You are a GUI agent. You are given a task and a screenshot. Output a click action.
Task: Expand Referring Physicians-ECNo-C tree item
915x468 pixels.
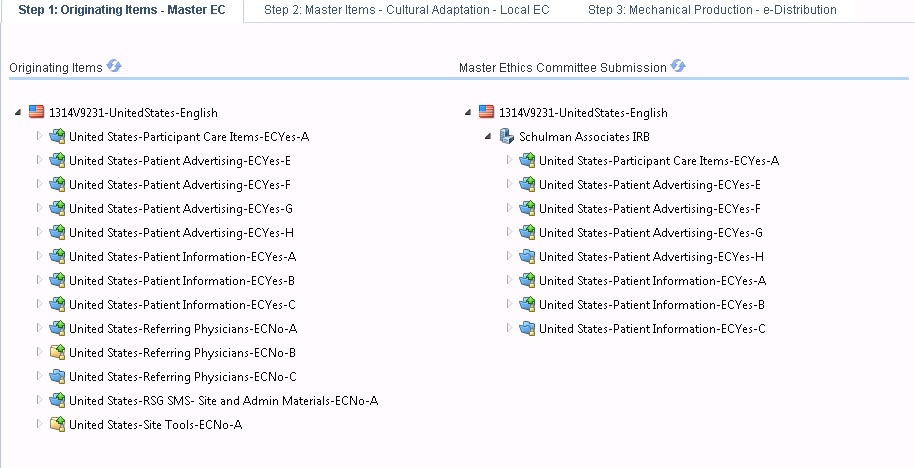(40, 377)
